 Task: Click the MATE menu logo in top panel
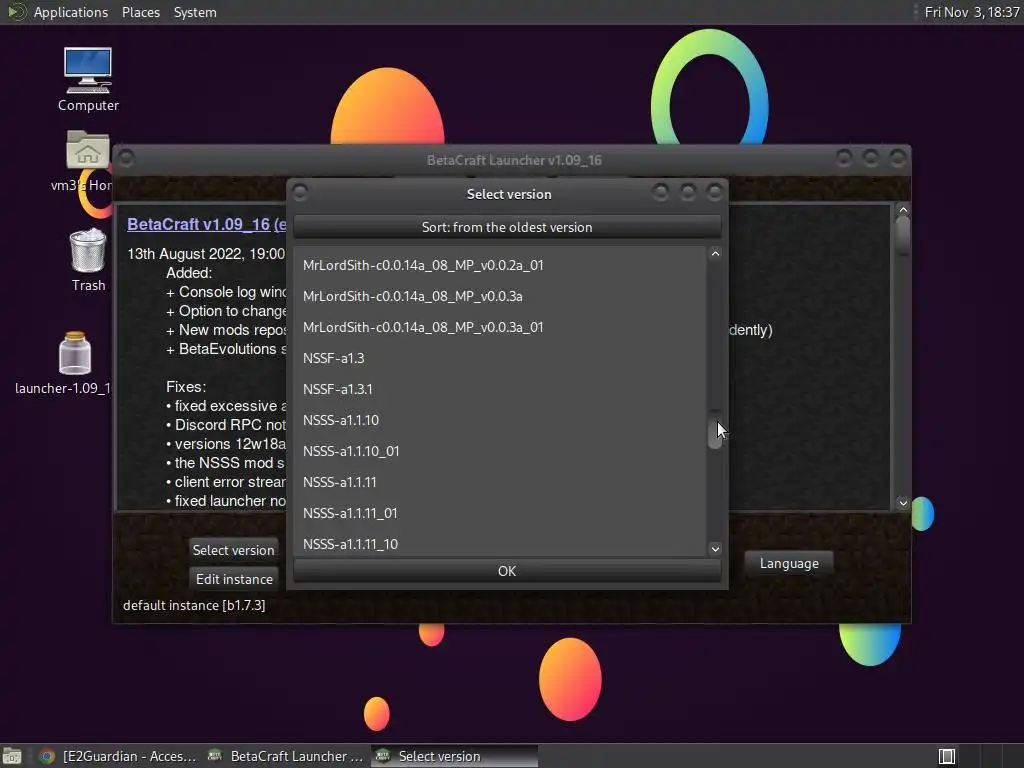(17, 12)
